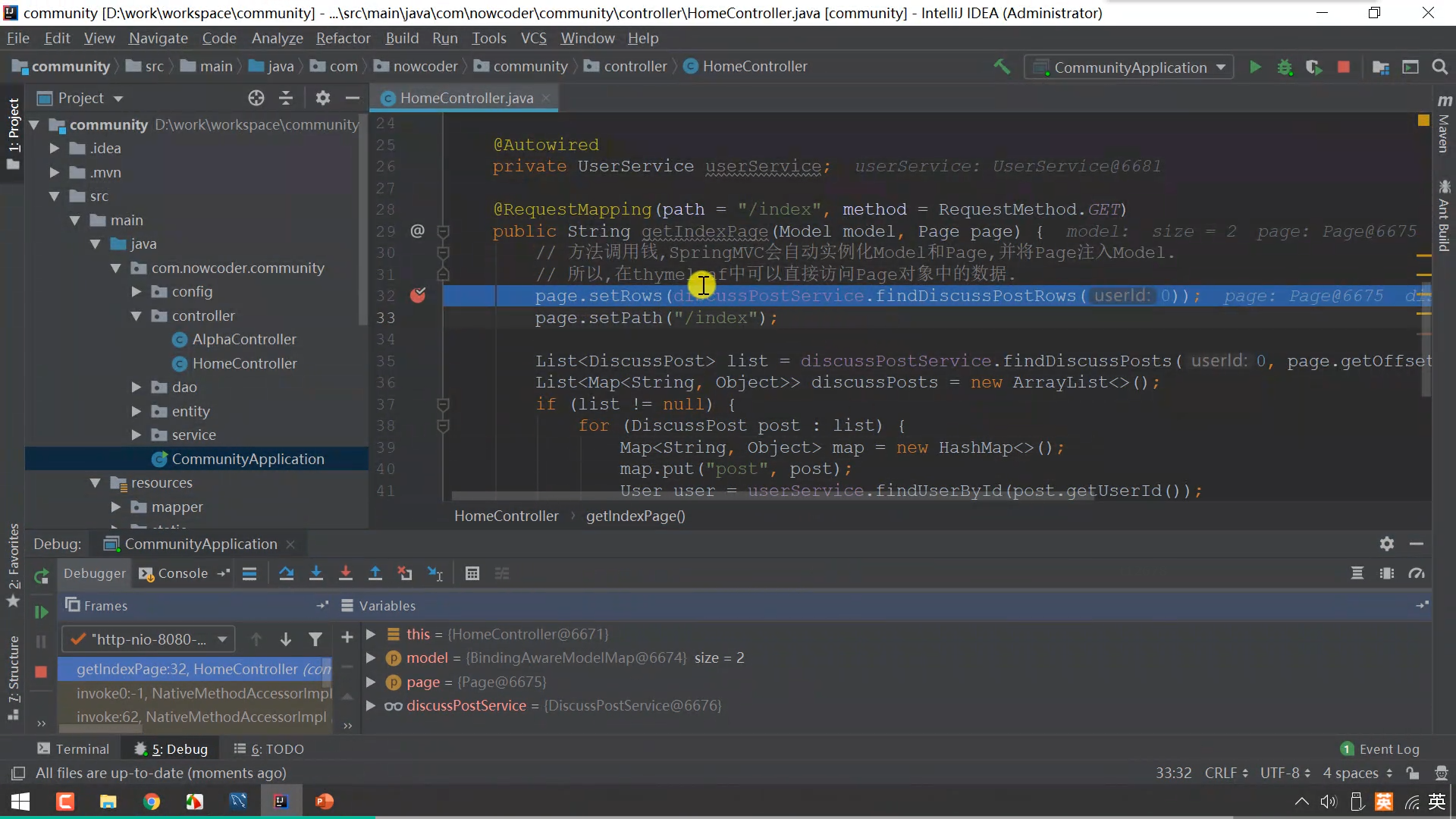The image size is (1456, 819).
Task: Expand the service package in project tree
Action: pyautogui.click(x=136, y=435)
